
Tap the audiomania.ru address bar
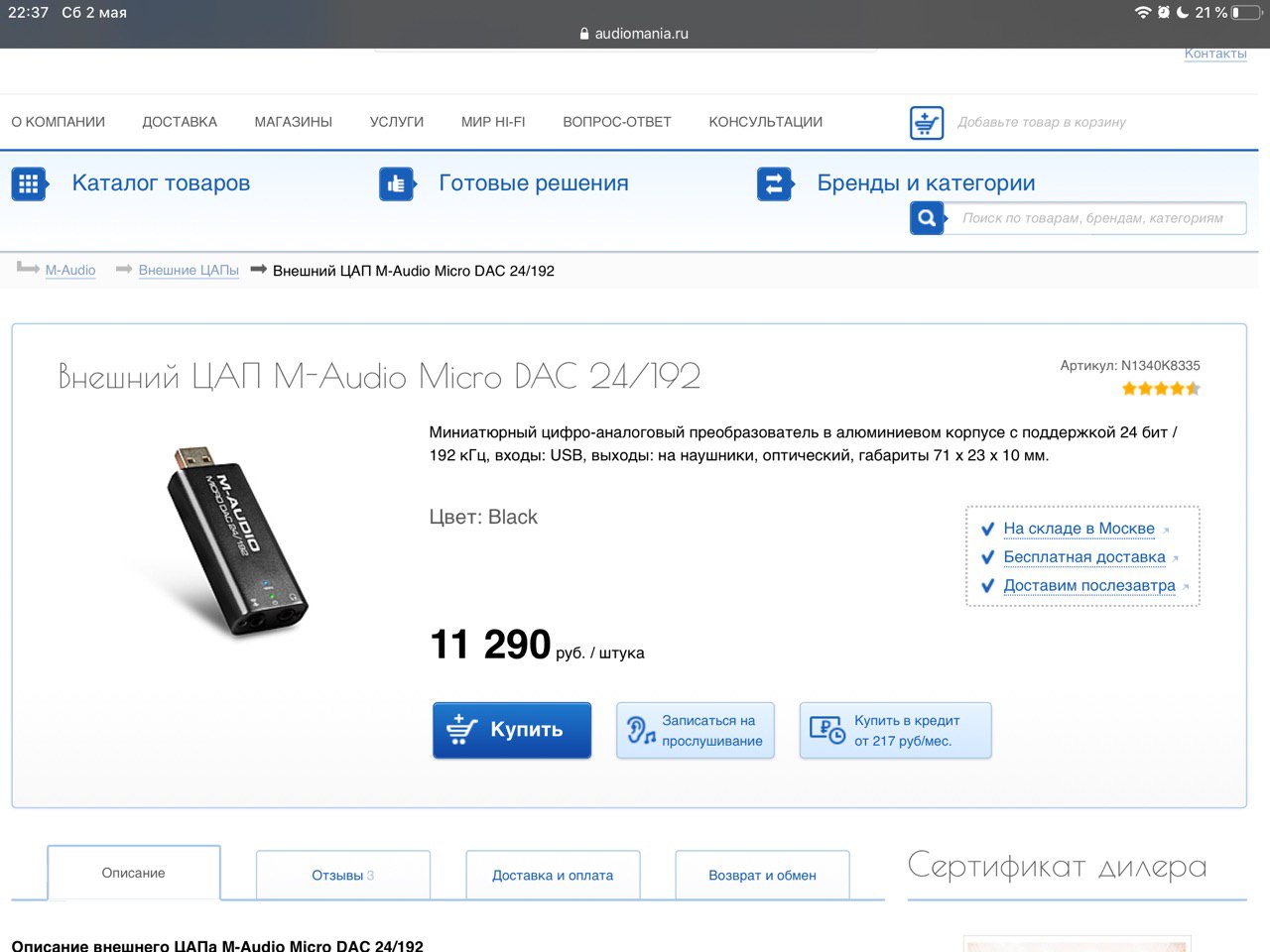(635, 33)
